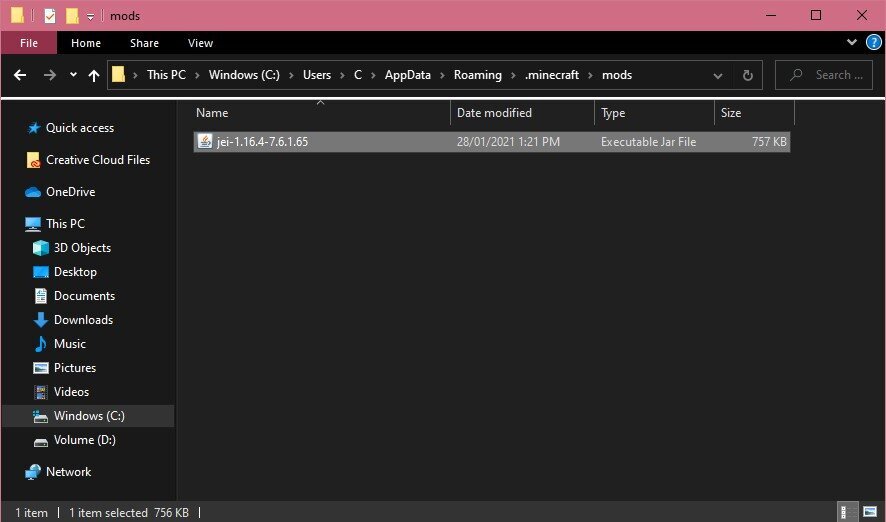Navigate to C user folder in path
This screenshot has width=886, height=522.
[358, 75]
